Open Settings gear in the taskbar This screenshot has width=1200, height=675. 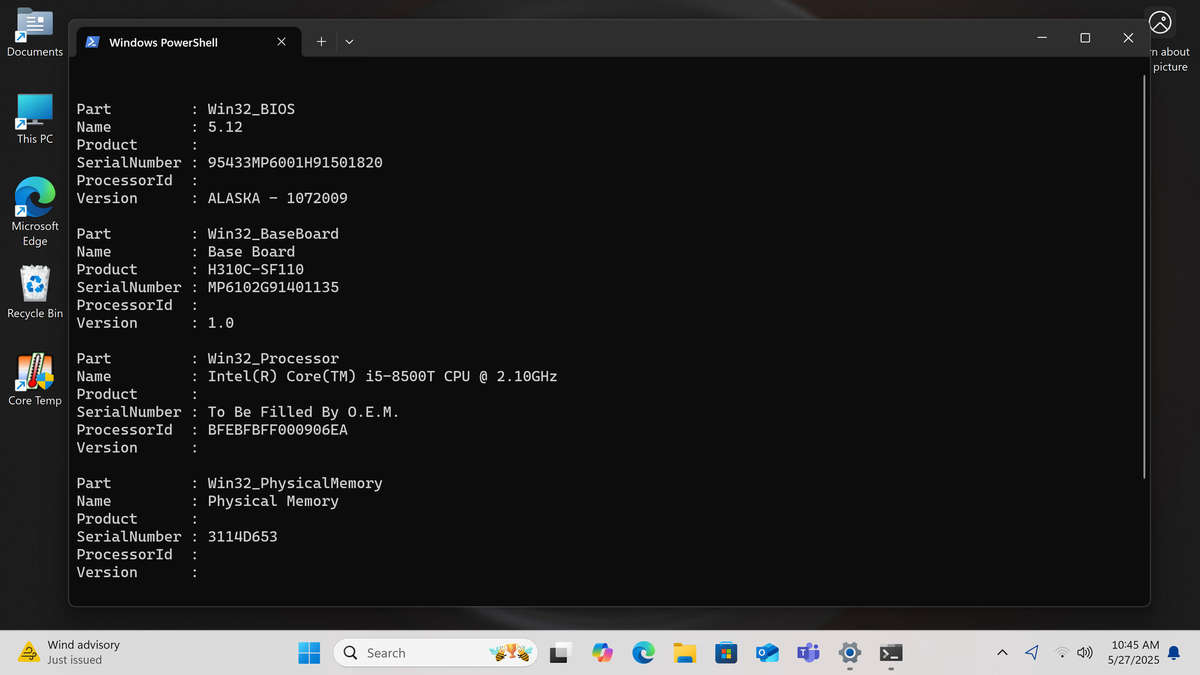pos(849,653)
